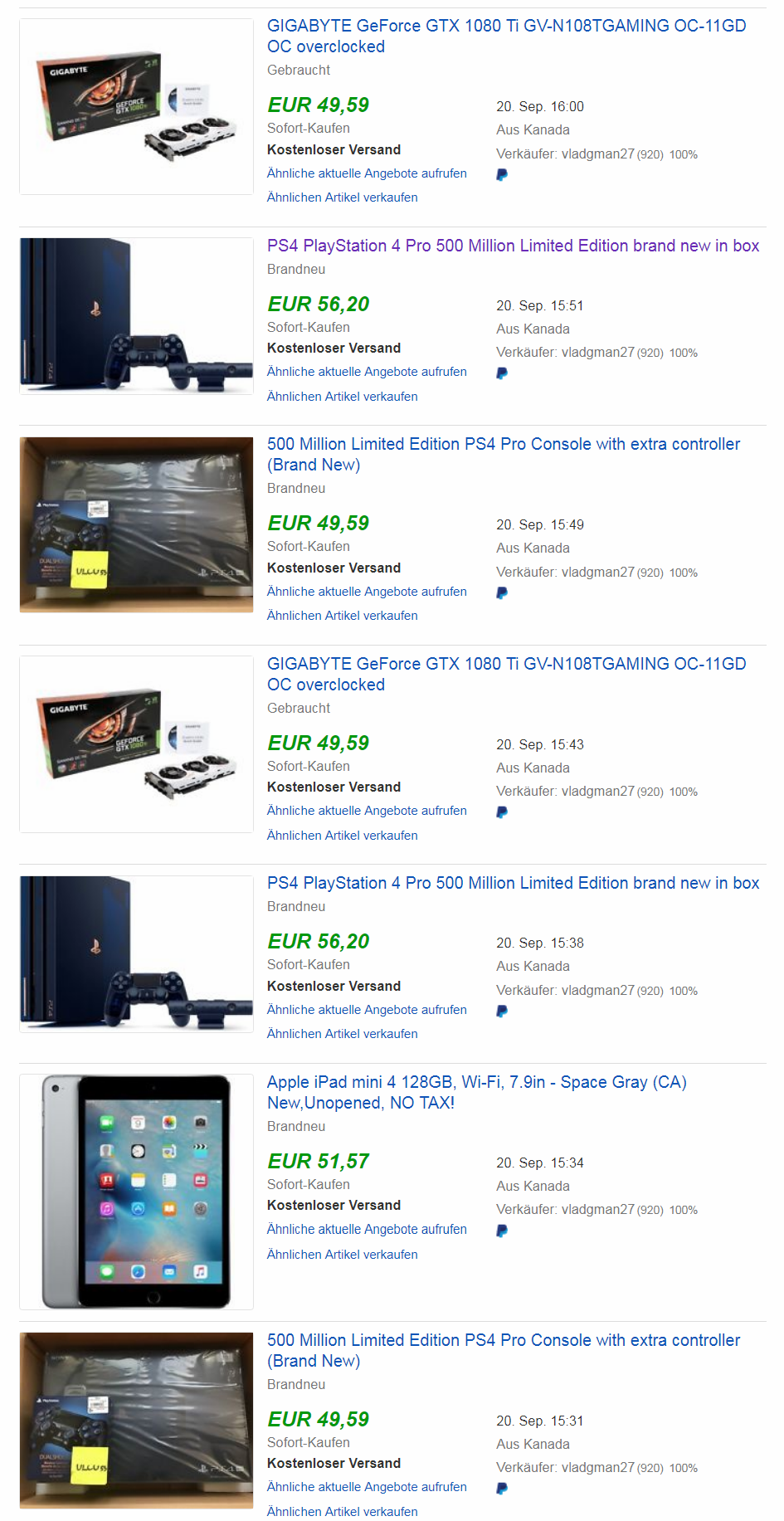Image resolution: width=784 pixels, height=1521 pixels.
Task: Open the first blue PS4 Pro console thumbnail
Action: (x=137, y=316)
